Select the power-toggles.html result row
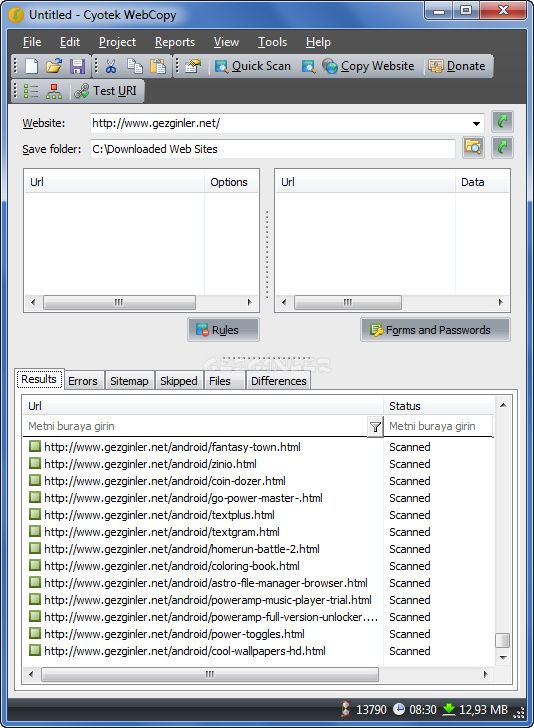 (x=258, y=634)
